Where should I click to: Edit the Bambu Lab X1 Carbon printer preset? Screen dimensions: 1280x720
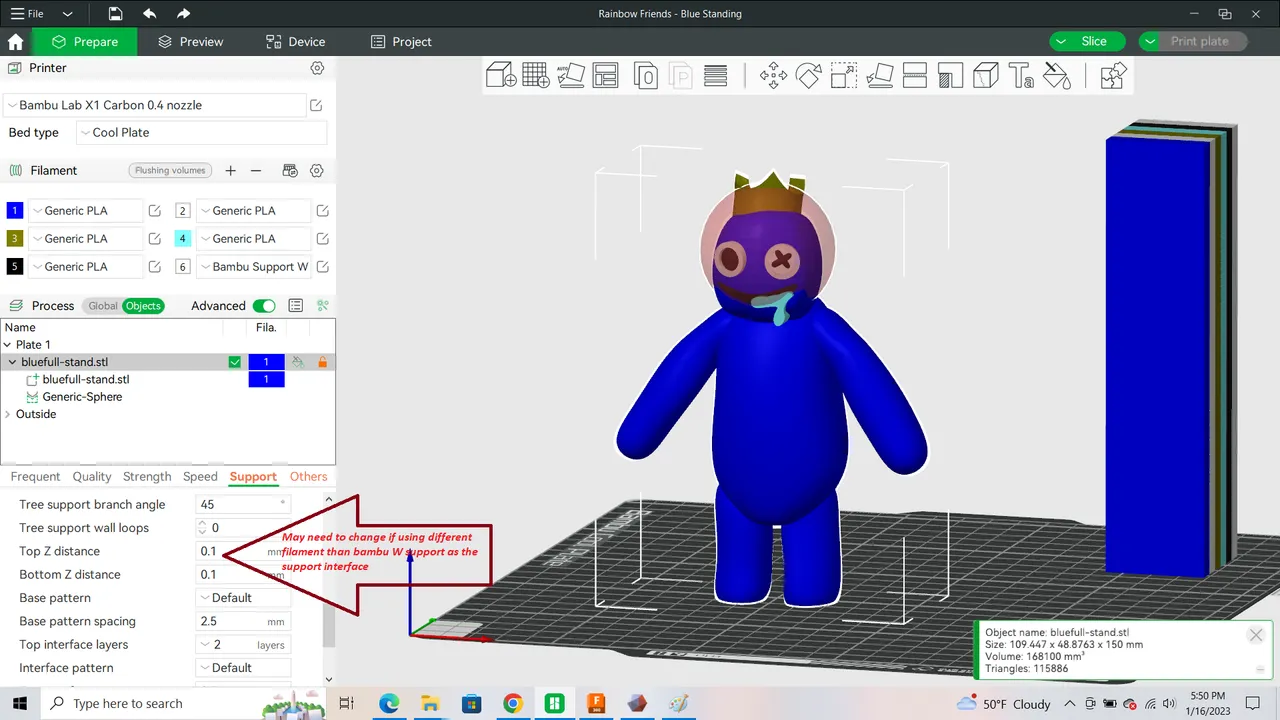pos(316,105)
